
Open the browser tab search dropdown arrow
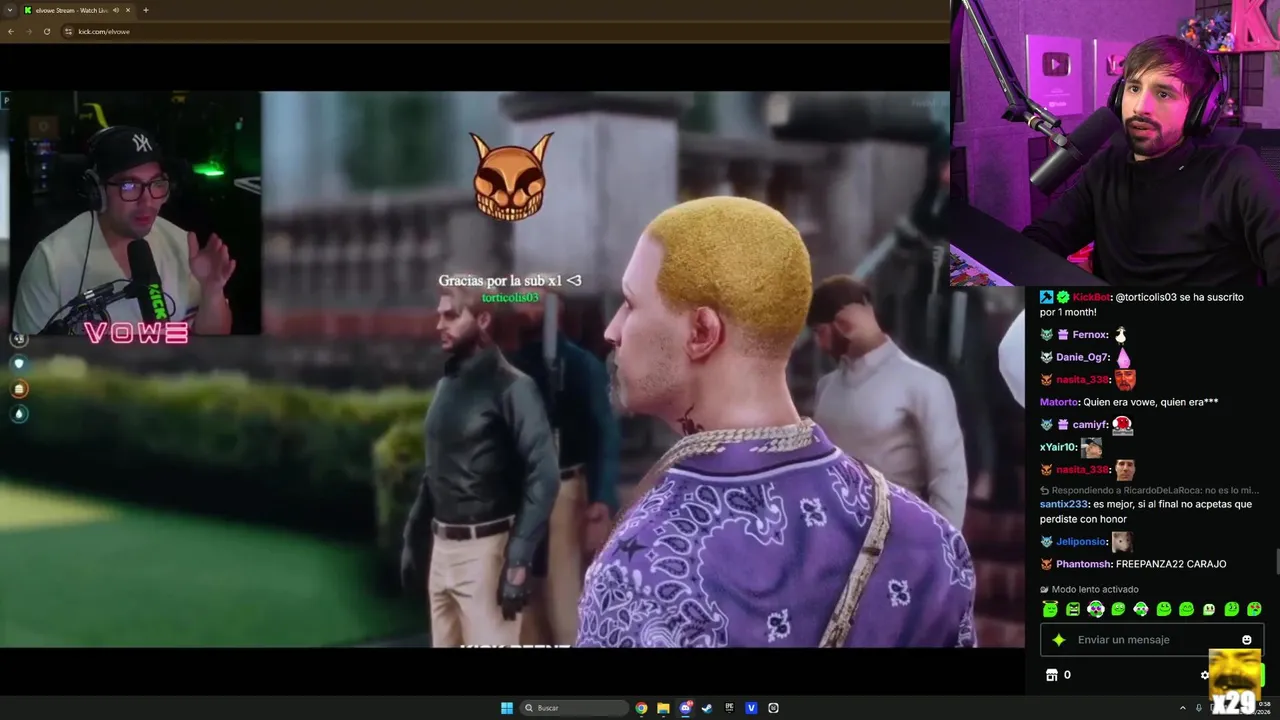click(x=10, y=10)
